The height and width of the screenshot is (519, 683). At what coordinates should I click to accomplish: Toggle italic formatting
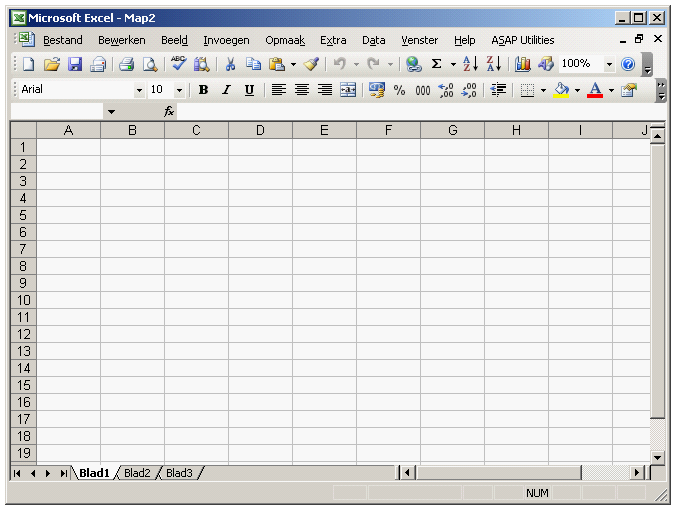226,90
